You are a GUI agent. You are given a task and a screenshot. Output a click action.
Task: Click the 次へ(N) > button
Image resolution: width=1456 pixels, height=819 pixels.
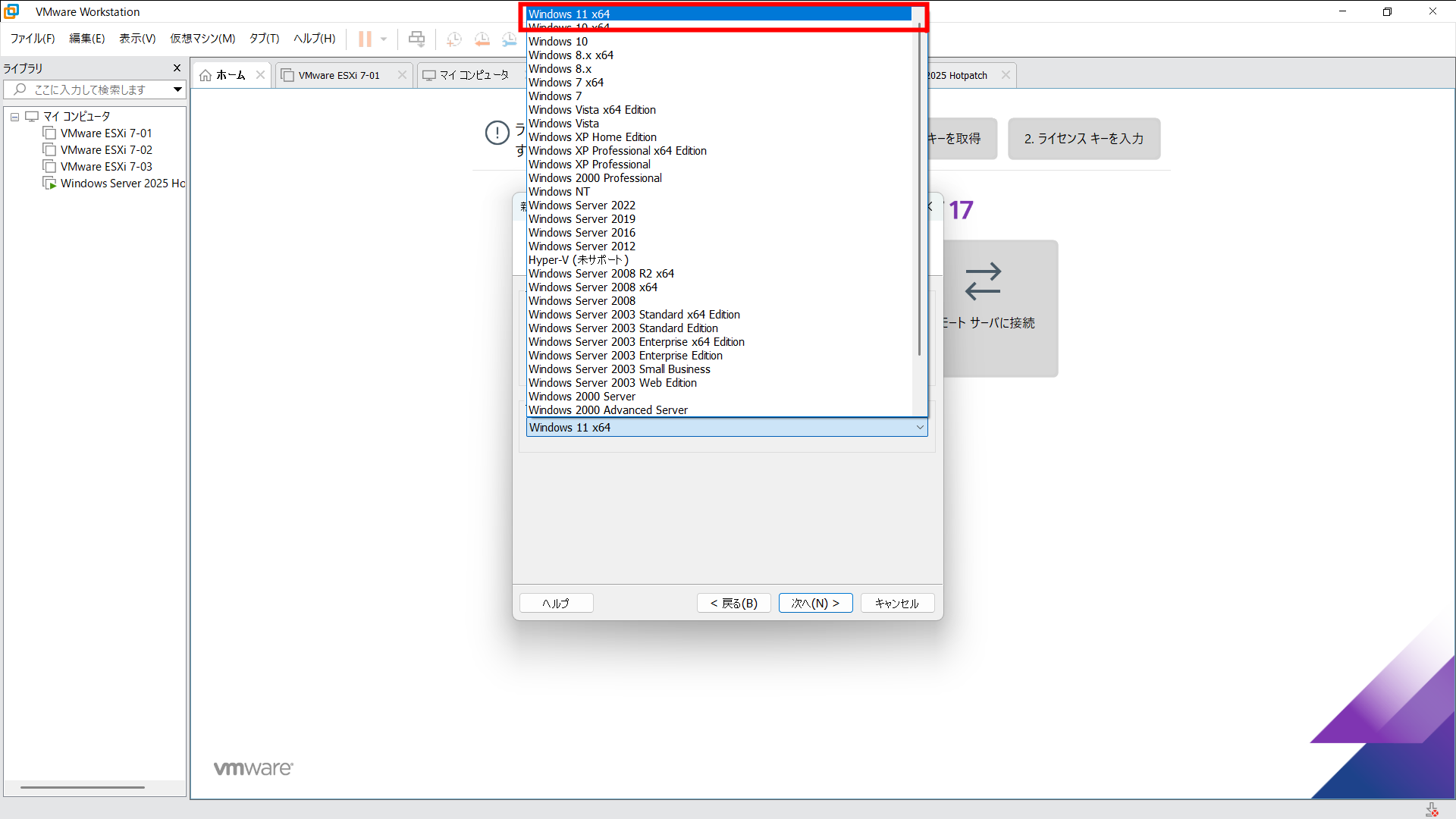pos(815,603)
